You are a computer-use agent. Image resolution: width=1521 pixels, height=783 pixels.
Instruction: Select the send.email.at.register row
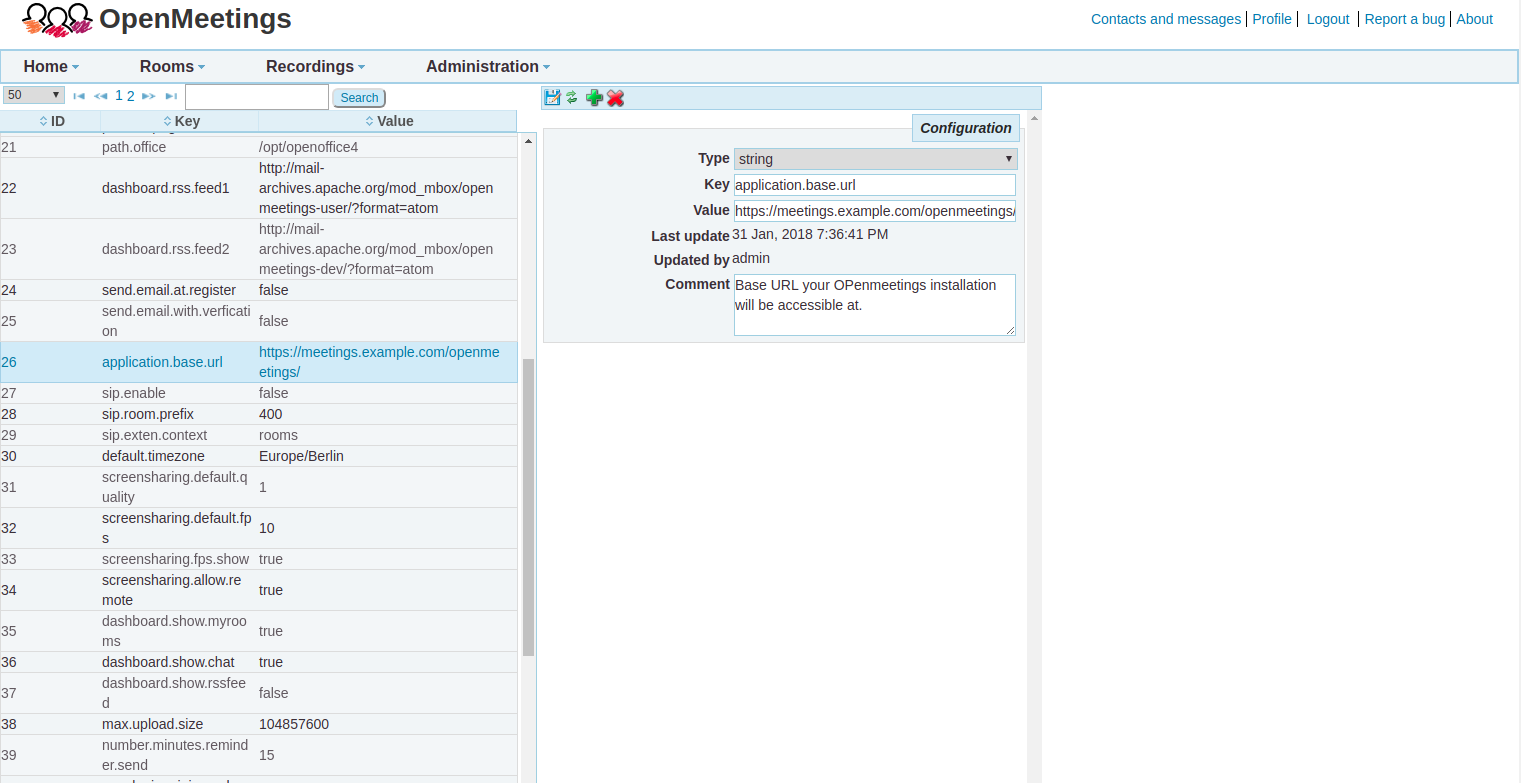pos(259,290)
